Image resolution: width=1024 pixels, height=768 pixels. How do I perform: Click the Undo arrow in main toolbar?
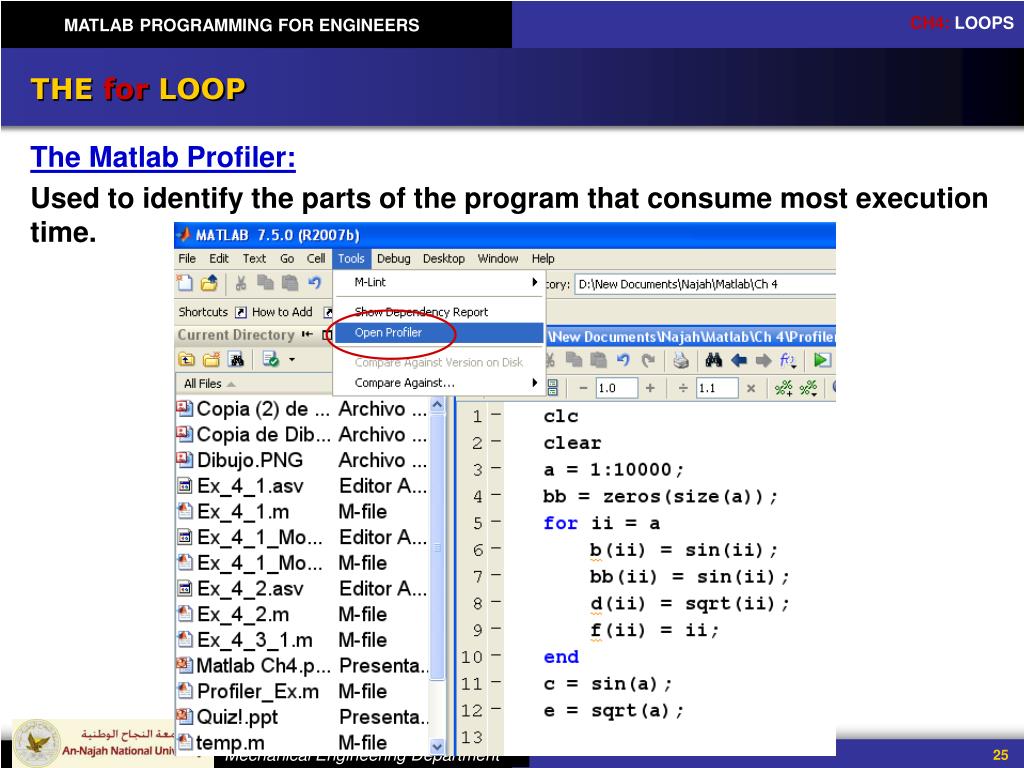point(315,283)
